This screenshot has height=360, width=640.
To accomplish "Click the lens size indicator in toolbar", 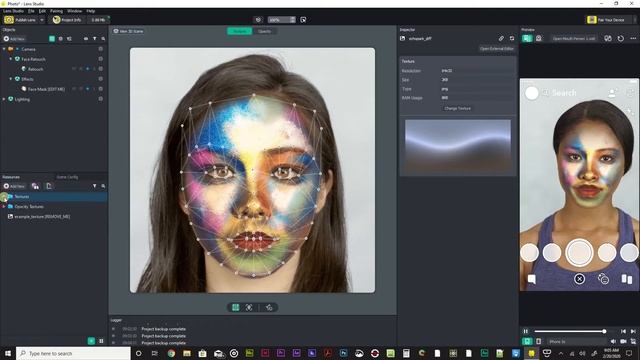I will click(x=98, y=20).
